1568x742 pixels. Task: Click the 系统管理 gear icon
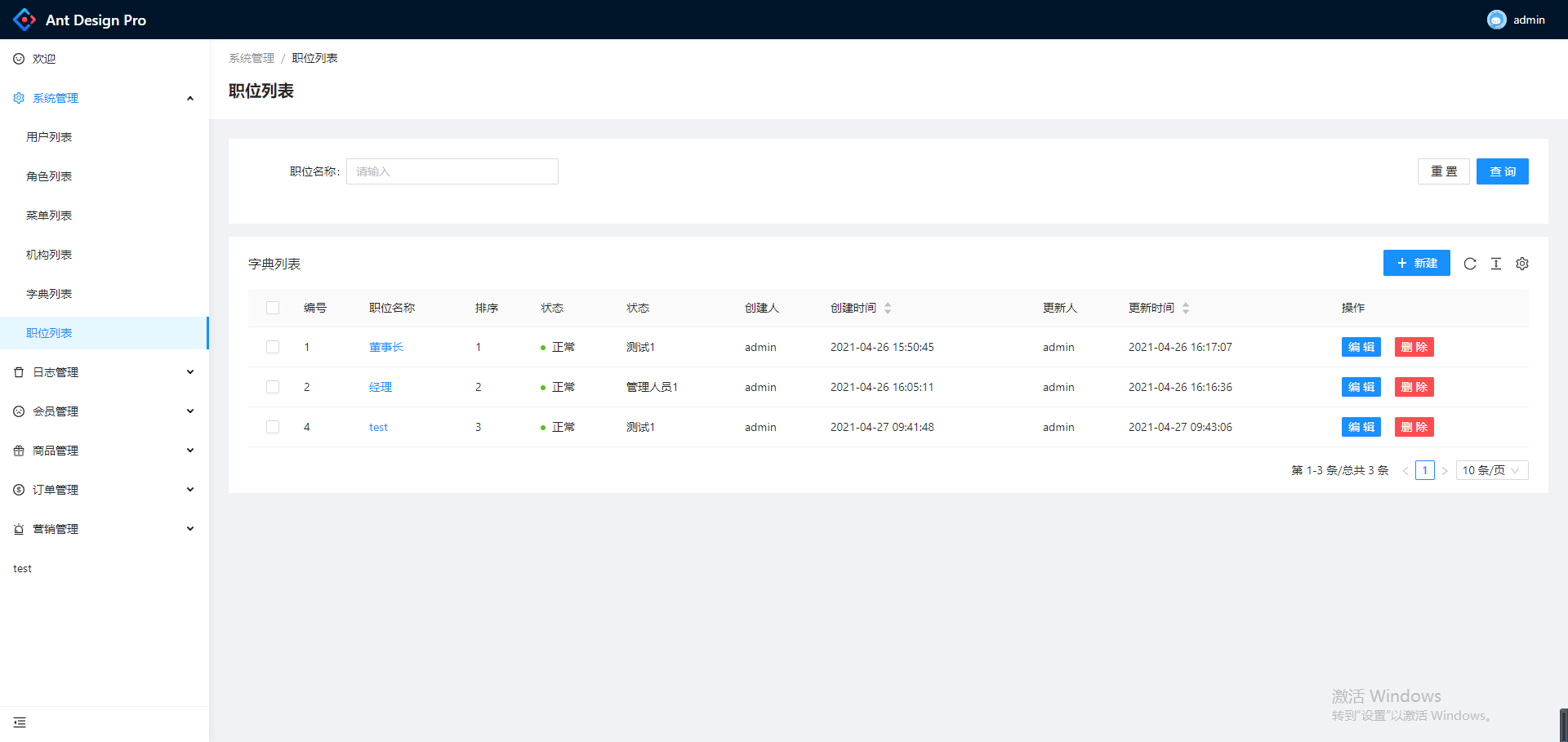click(19, 98)
